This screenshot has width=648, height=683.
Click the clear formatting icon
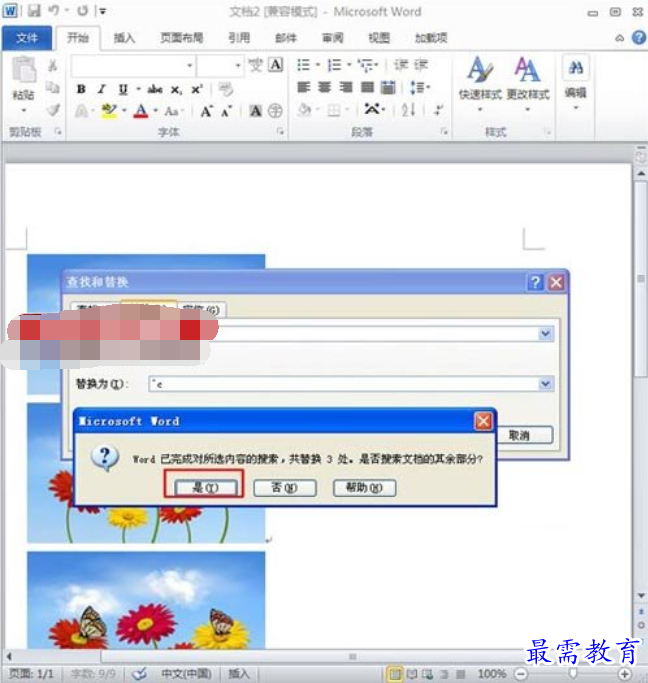(x=226, y=89)
